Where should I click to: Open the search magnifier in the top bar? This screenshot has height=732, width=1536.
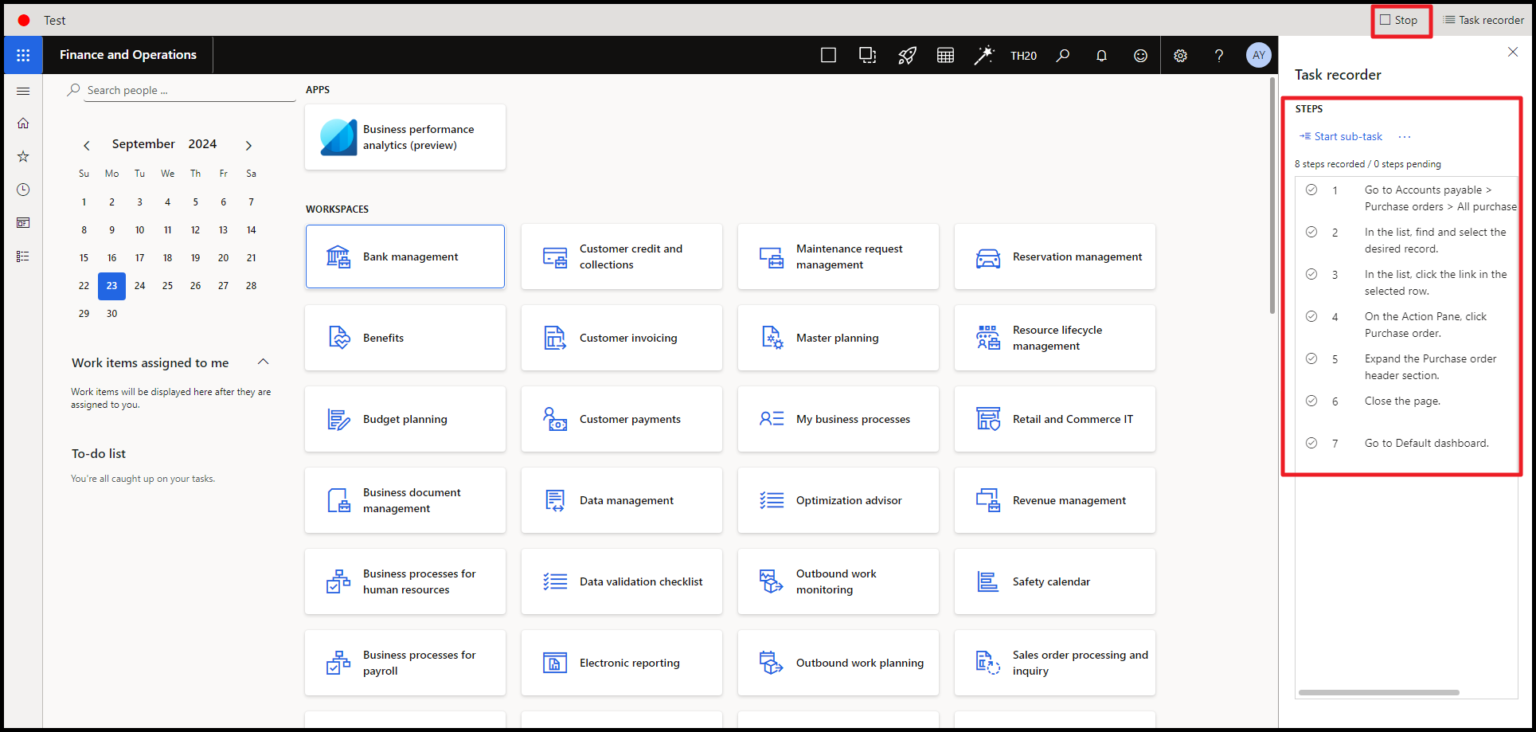[x=1062, y=55]
